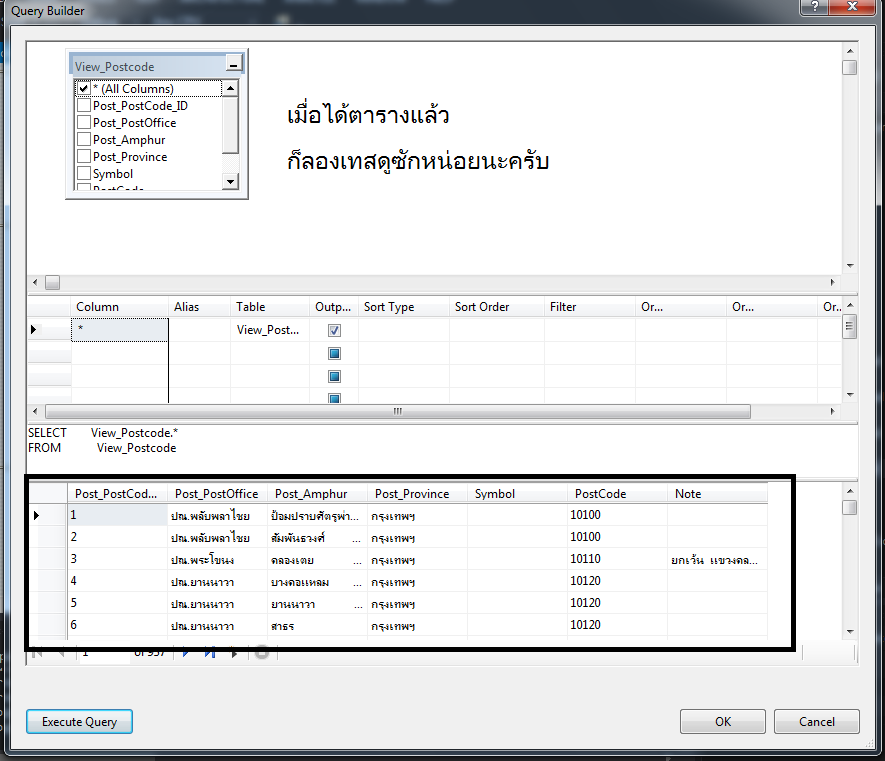885x761 pixels.
Task: Select the Sort Type column header
Action: (404, 307)
